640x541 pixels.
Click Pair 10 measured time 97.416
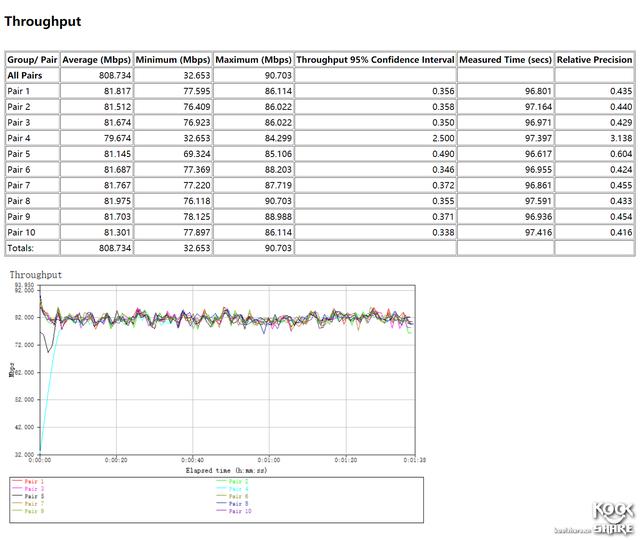538,232
